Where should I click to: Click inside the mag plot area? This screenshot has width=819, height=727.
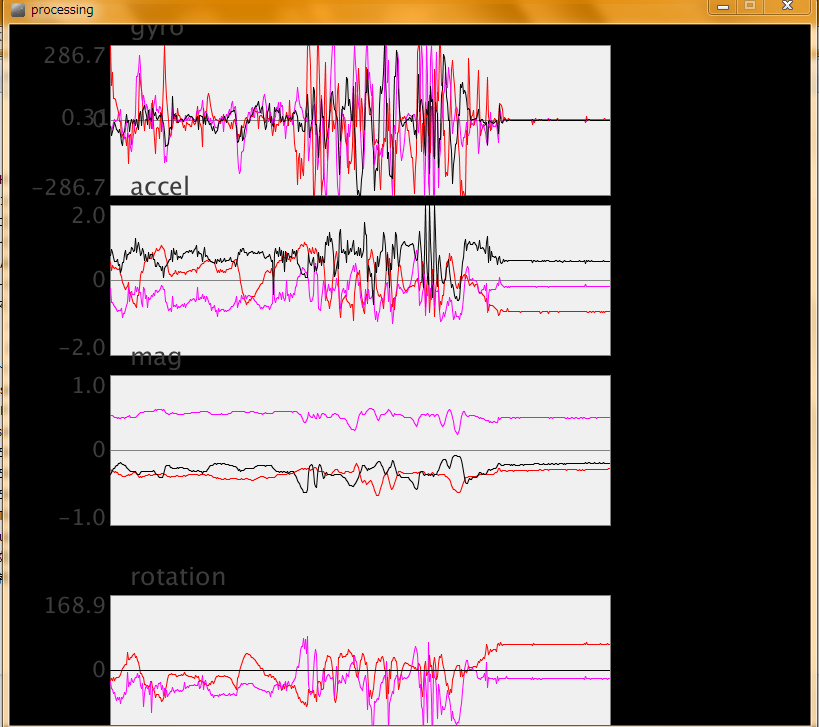[360, 450]
